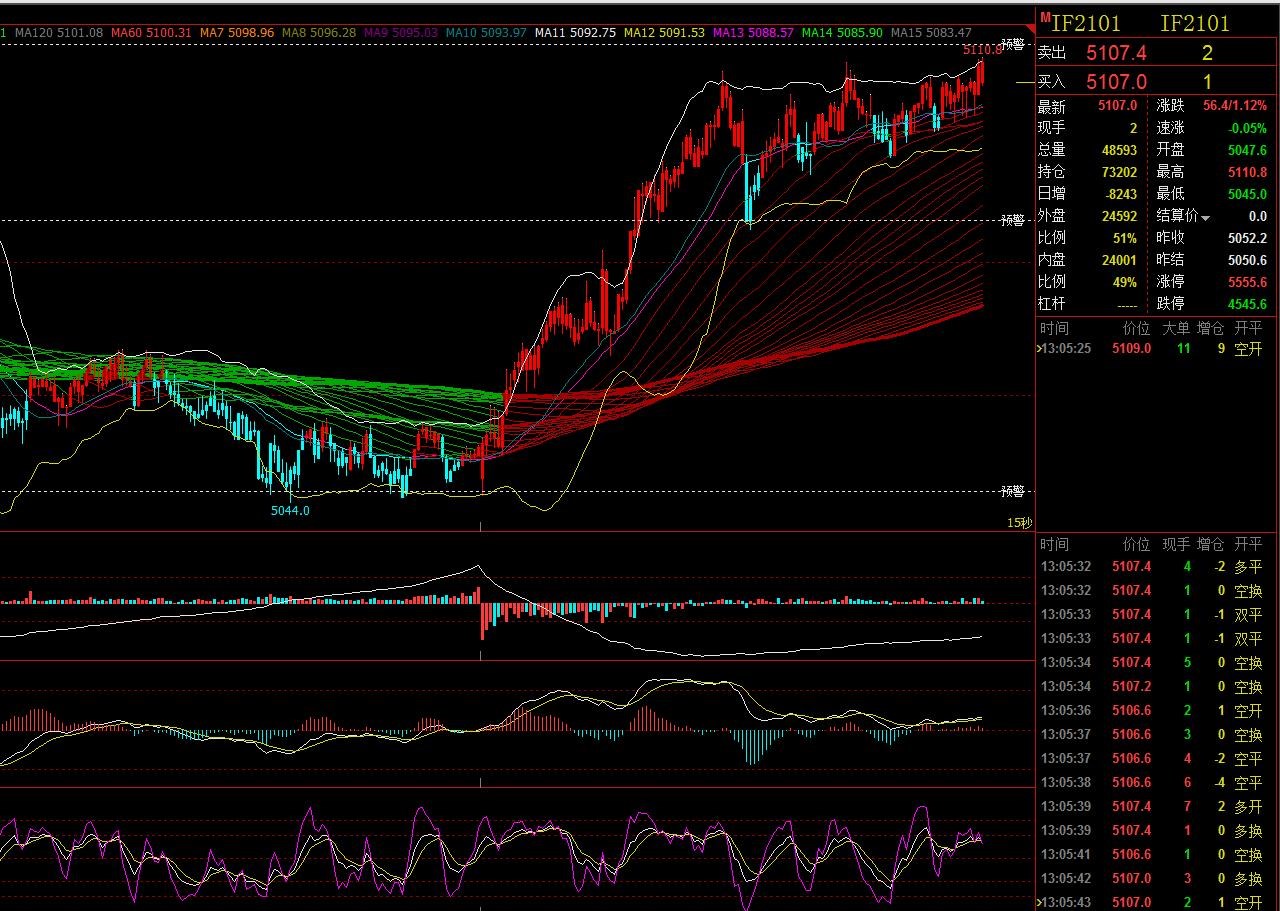Screen dimensions: 1280x911
Task: Open the dropdown arrow beside 结算价
Action: (1205, 217)
